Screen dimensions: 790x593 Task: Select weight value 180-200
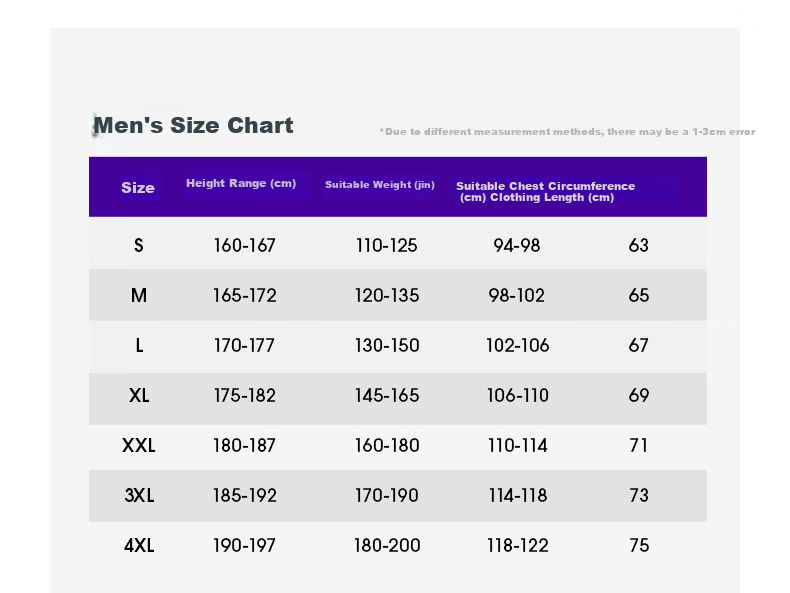pyautogui.click(x=386, y=546)
